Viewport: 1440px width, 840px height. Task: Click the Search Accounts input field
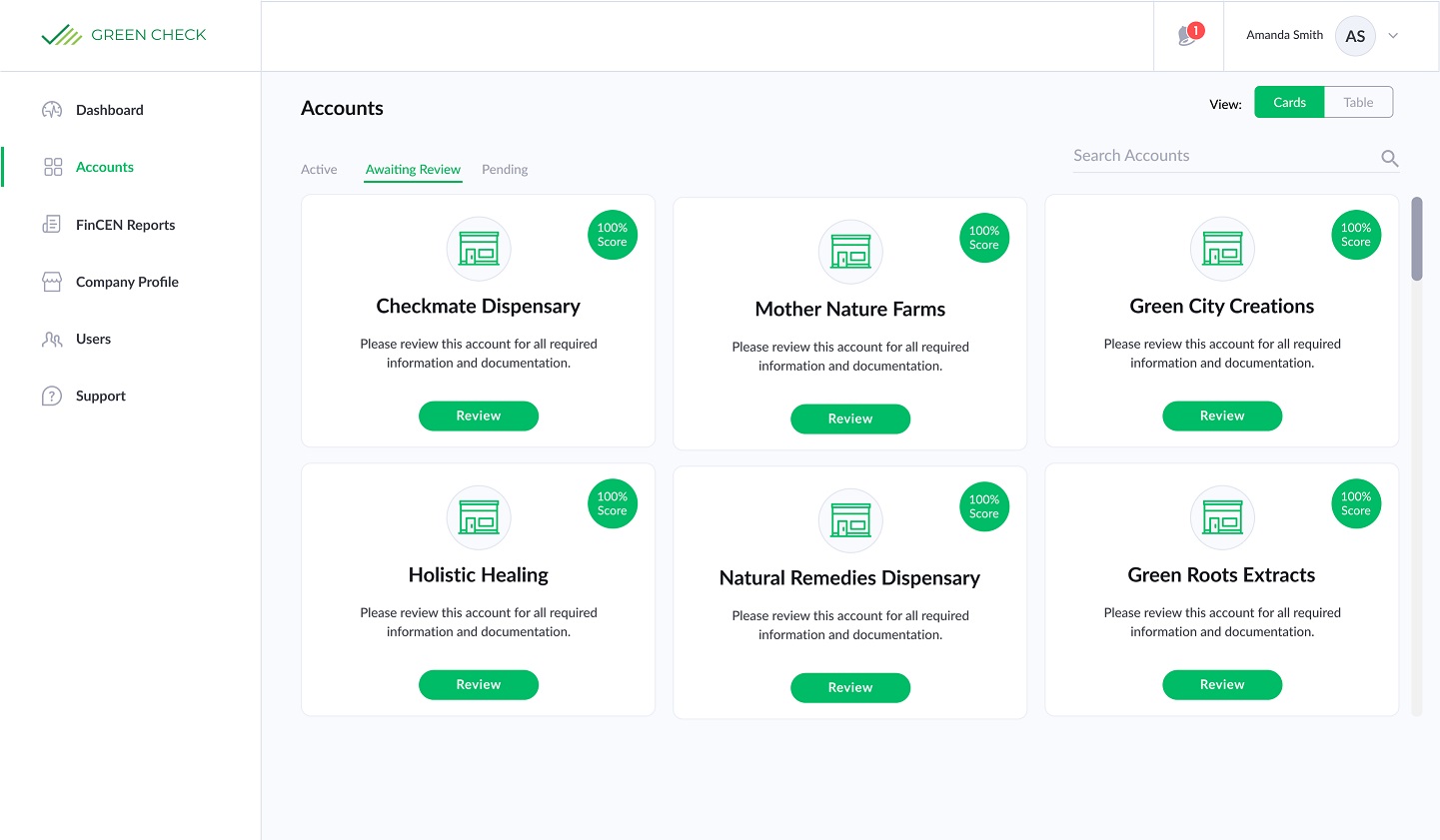point(1221,156)
